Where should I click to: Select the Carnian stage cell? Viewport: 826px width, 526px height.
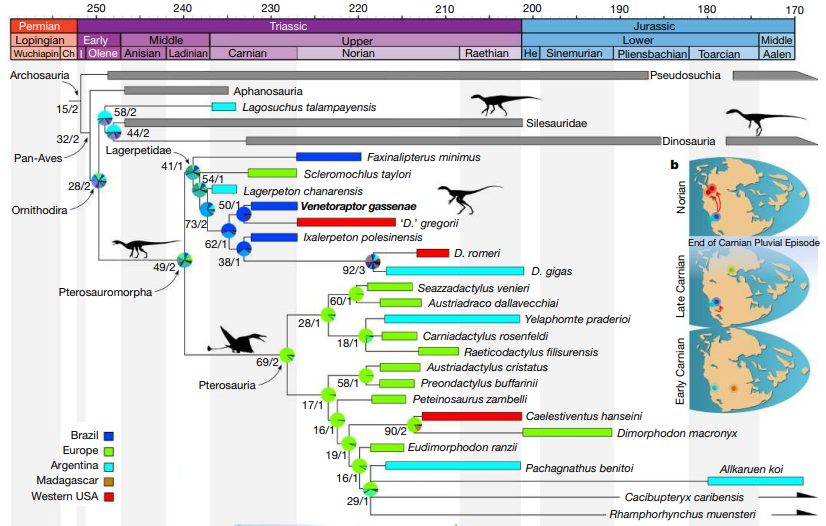[253, 53]
